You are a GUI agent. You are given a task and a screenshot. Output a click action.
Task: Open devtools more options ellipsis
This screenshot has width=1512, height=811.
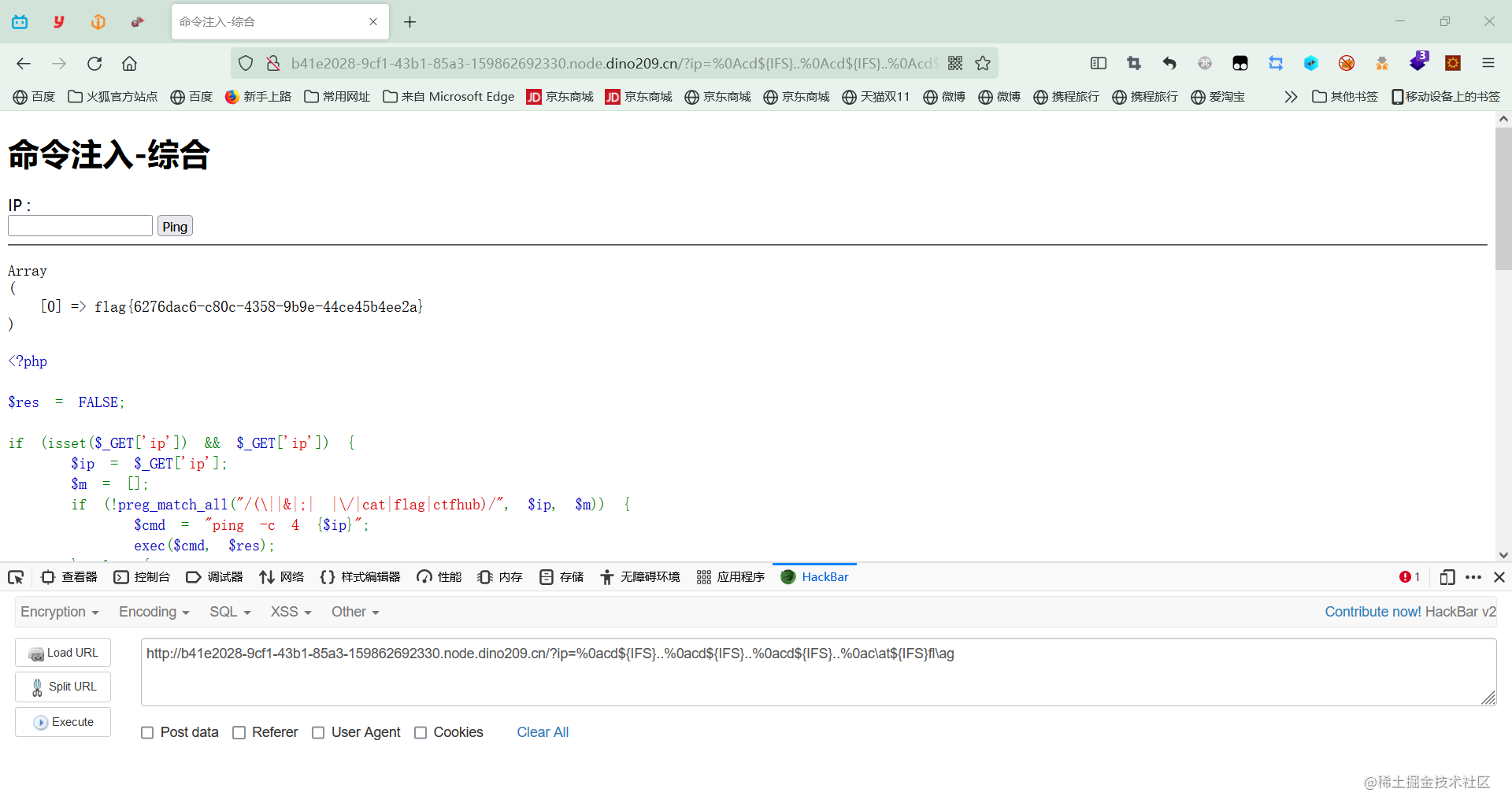coord(1473,577)
